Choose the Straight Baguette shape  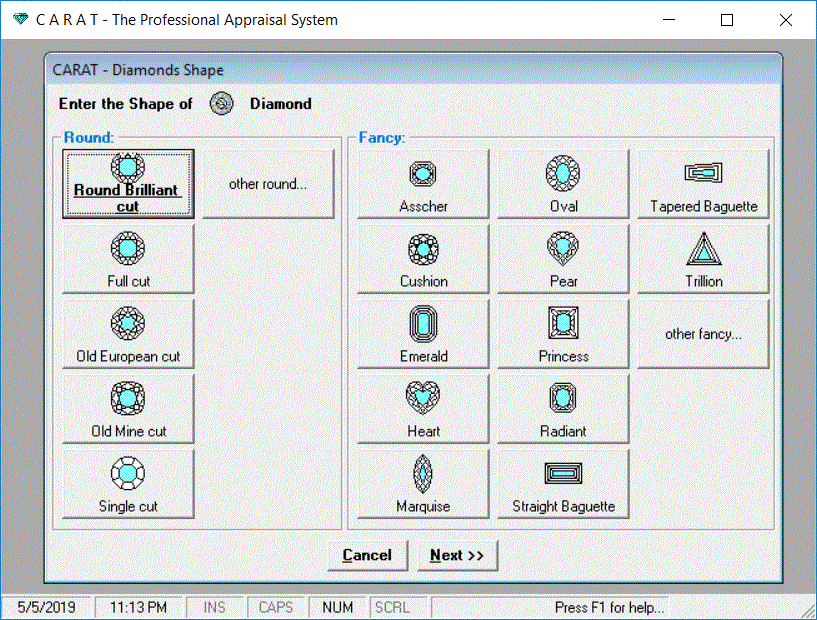coord(563,484)
